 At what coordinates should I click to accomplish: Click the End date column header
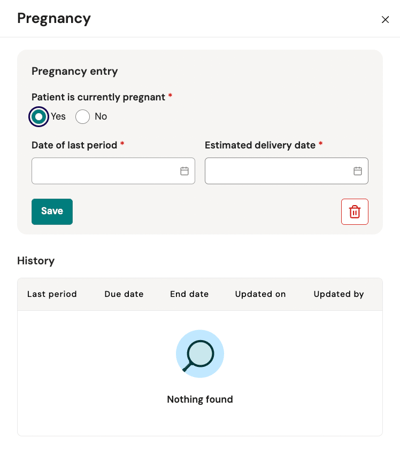click(x=189, y=294)
